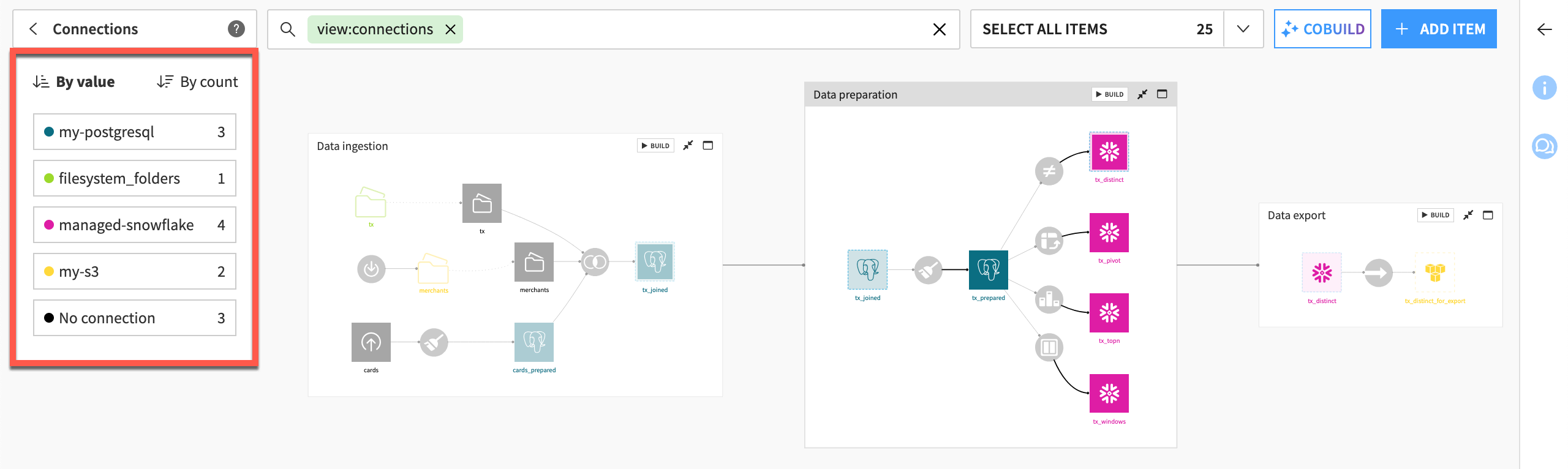Click Select All Items button
Viewport: 1568px width, 469px height.
[1097, 29]
